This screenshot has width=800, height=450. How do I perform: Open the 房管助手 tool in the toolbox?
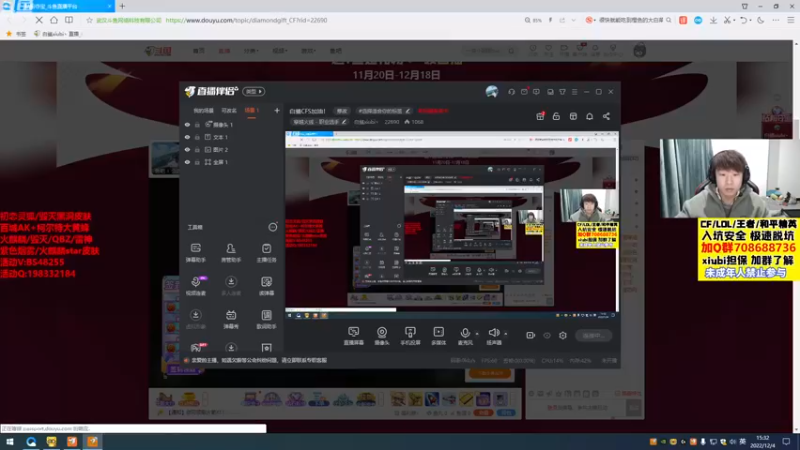231,252
